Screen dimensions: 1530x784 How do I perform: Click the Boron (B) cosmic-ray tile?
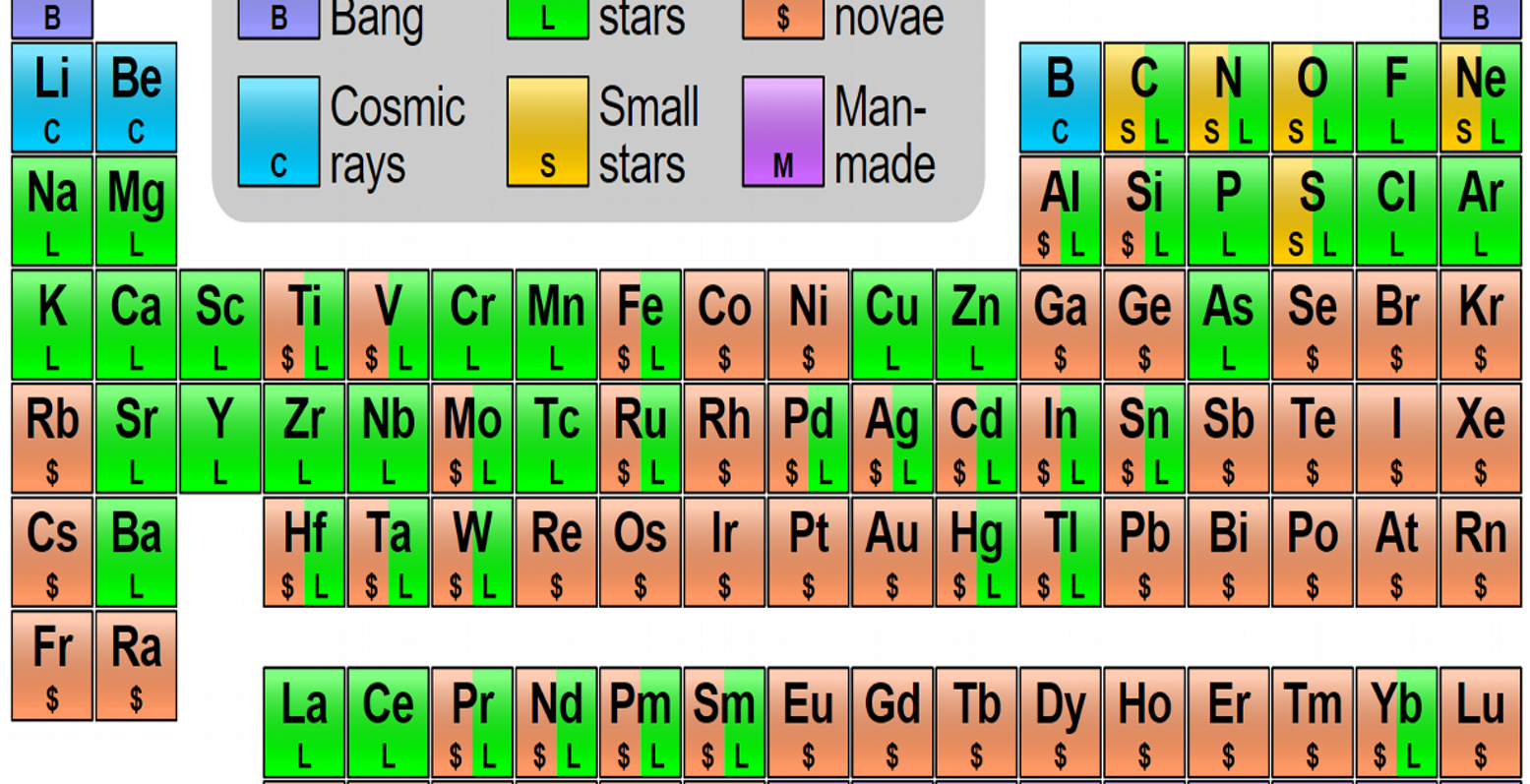click(x=1061, y=97)
